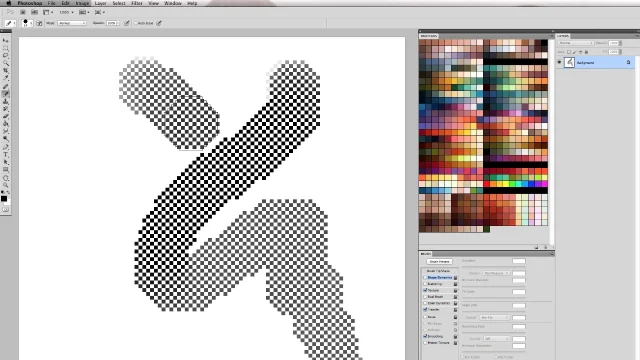Select the Paint Bucket tool
Viewport: 640px width, 360px height.
tap(5, 124)
